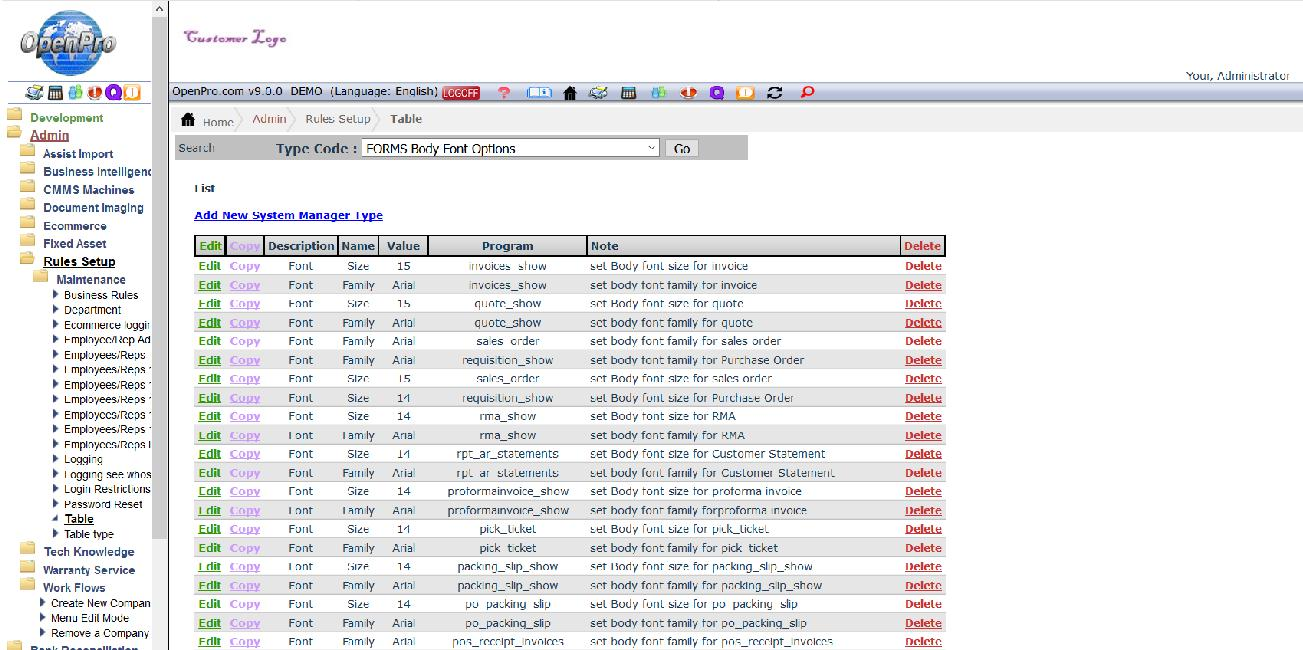Click the sidebar vertical scrollbar
This screenshot has width=1303, height=650.
tap(160, 300)
